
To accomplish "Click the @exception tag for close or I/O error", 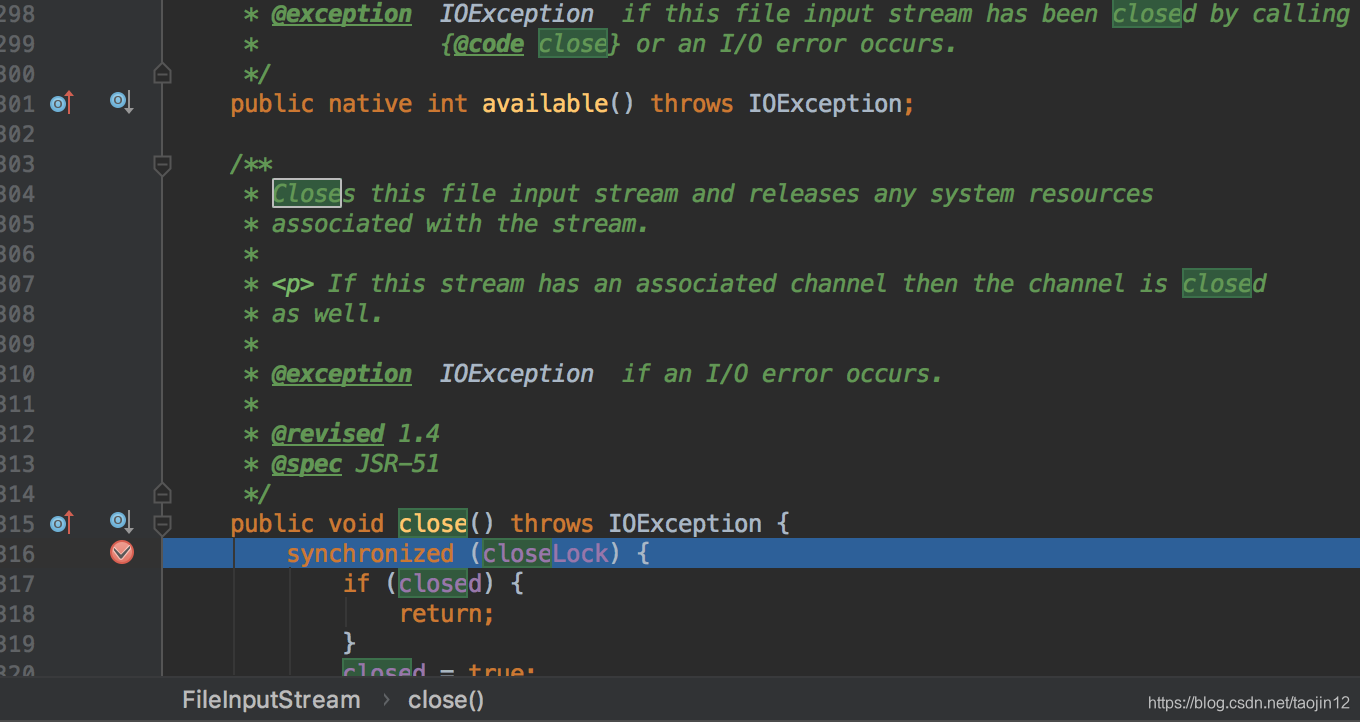I will [x=341, y=14].
